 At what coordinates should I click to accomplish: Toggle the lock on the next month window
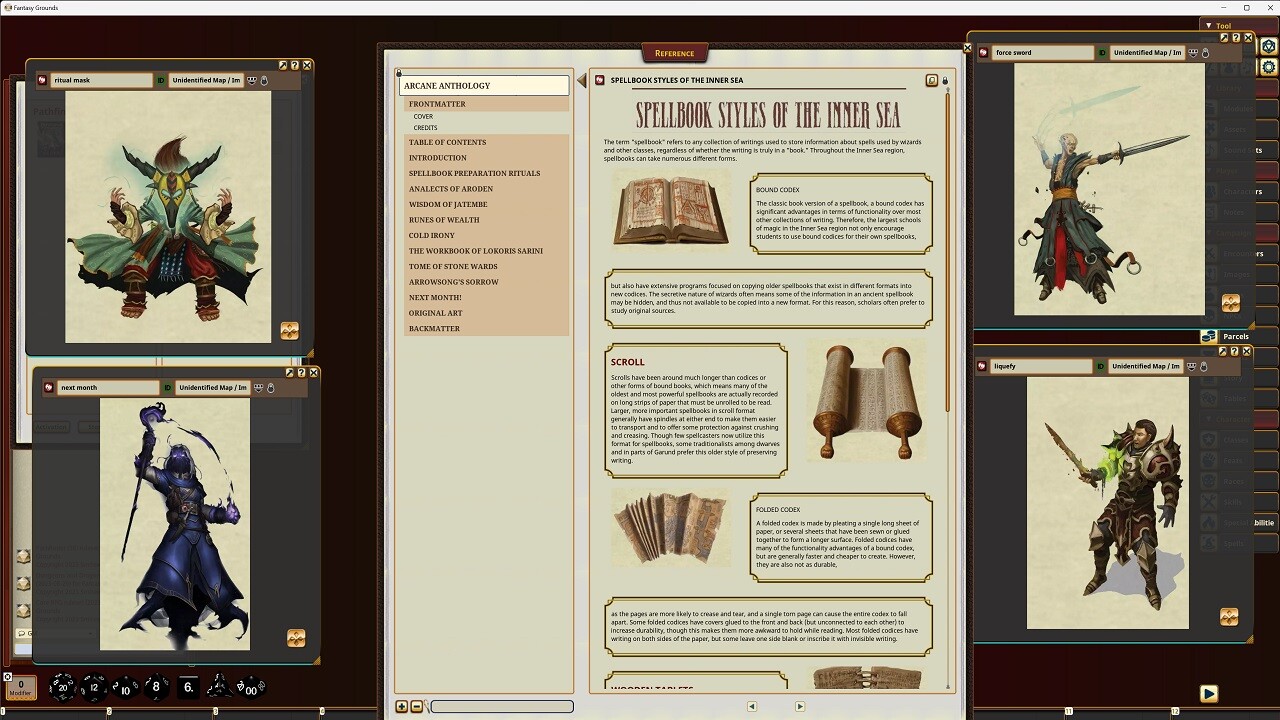(271, 387)
